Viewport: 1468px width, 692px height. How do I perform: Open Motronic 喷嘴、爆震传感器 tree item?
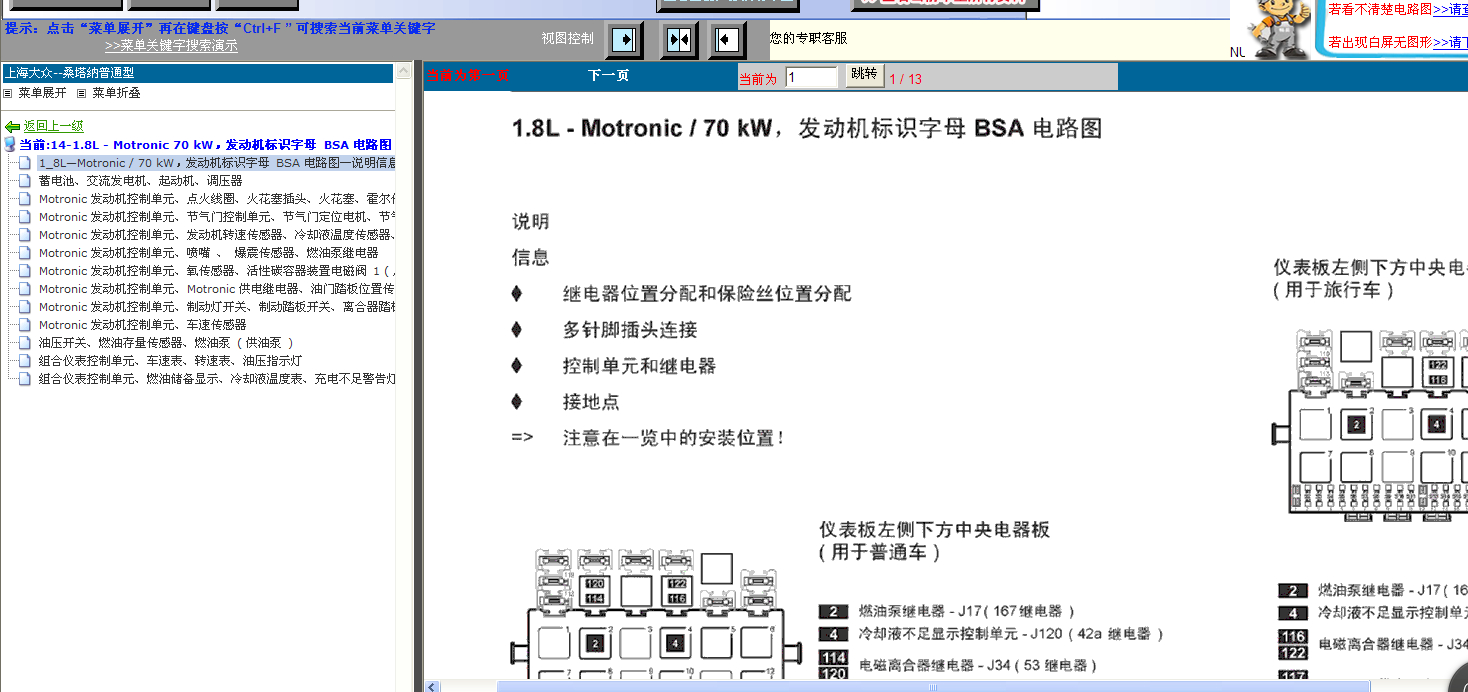pyautogui.click(x=209, y=253)
